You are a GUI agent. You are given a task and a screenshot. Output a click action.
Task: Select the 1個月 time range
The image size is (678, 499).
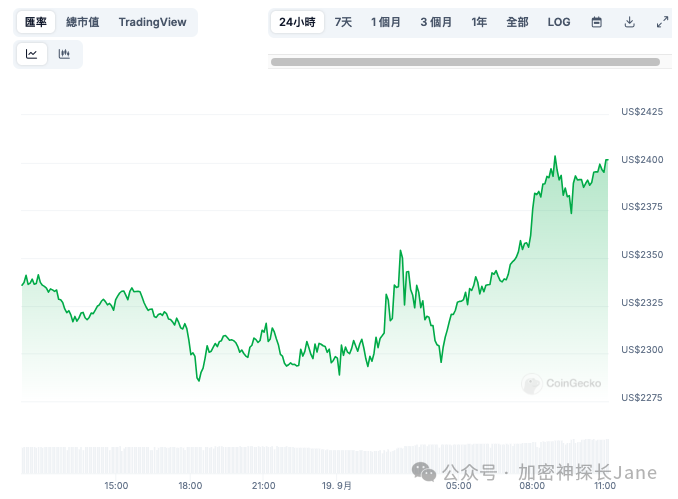tap(386, 22)
